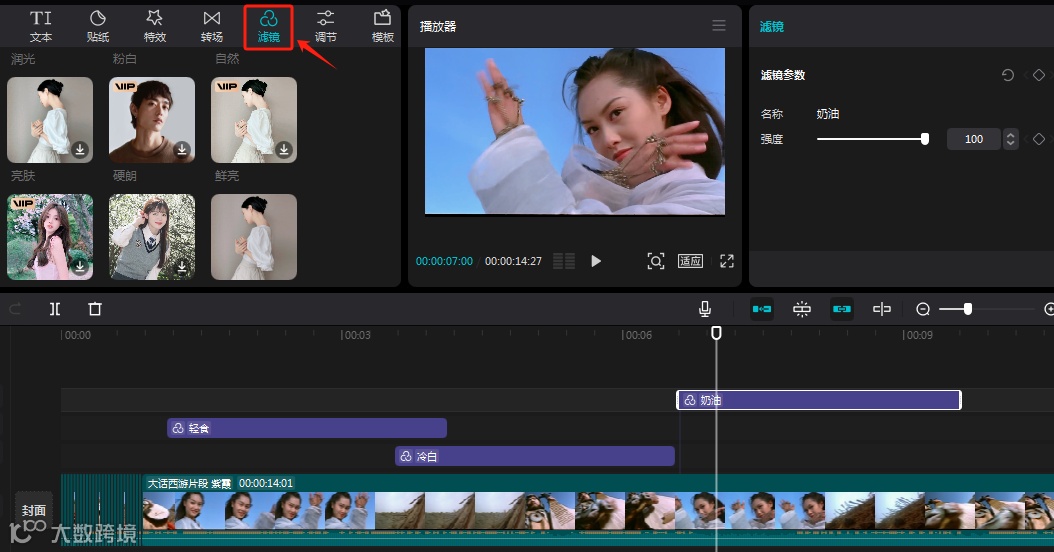Viewport: 1054px width, 552px height.
Task: Click the 滤镜 header tab in properties panel
Action: pos(772,26)
